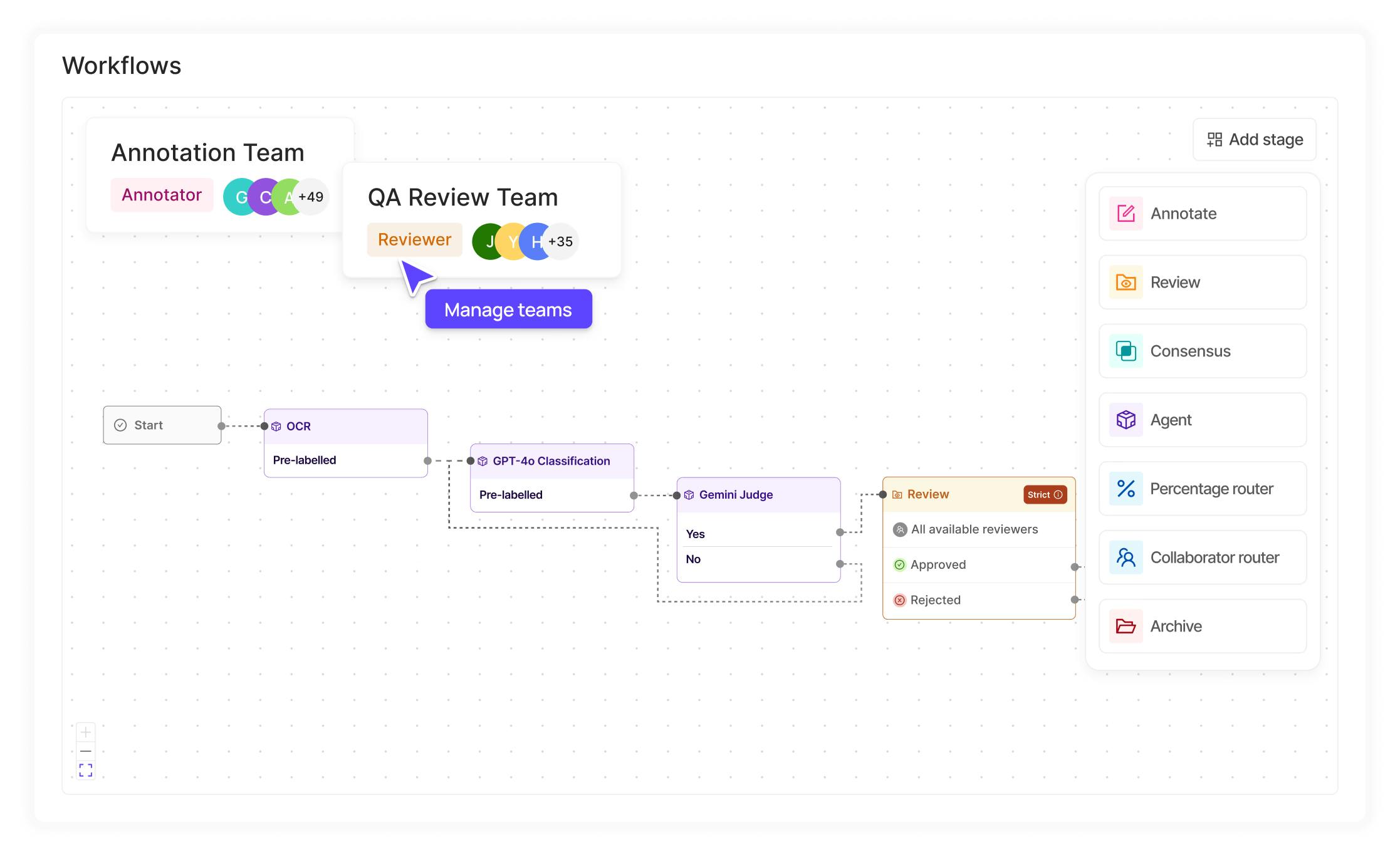Viewport: 1400px width, 857px height.
Task: Click the Gemini Judge cube icon
Action: [x=689, y=495]
